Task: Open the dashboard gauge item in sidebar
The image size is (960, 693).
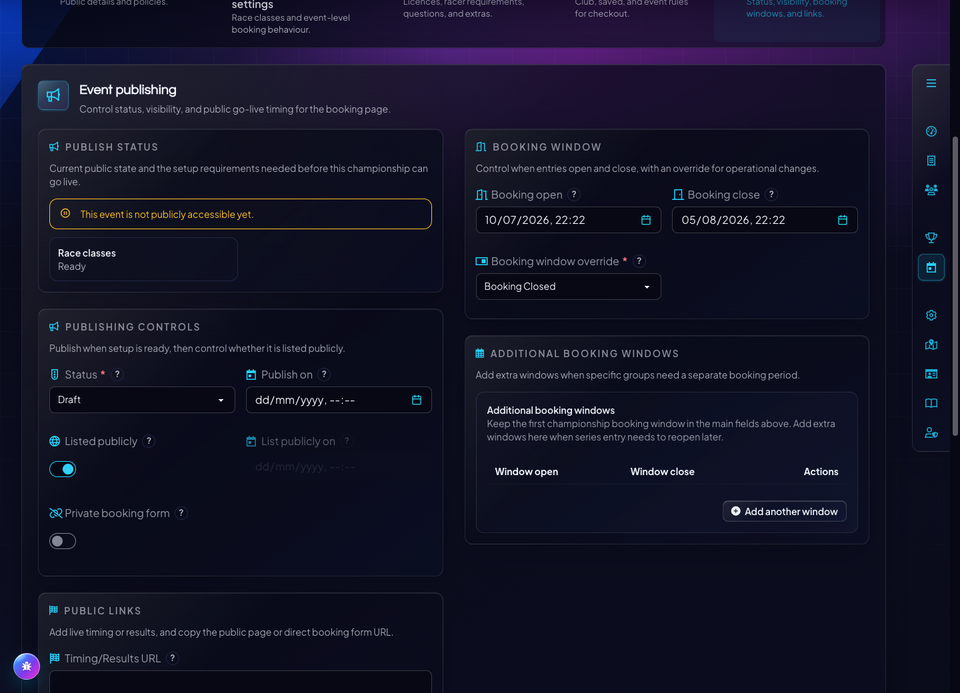Action: pos(931,131)
